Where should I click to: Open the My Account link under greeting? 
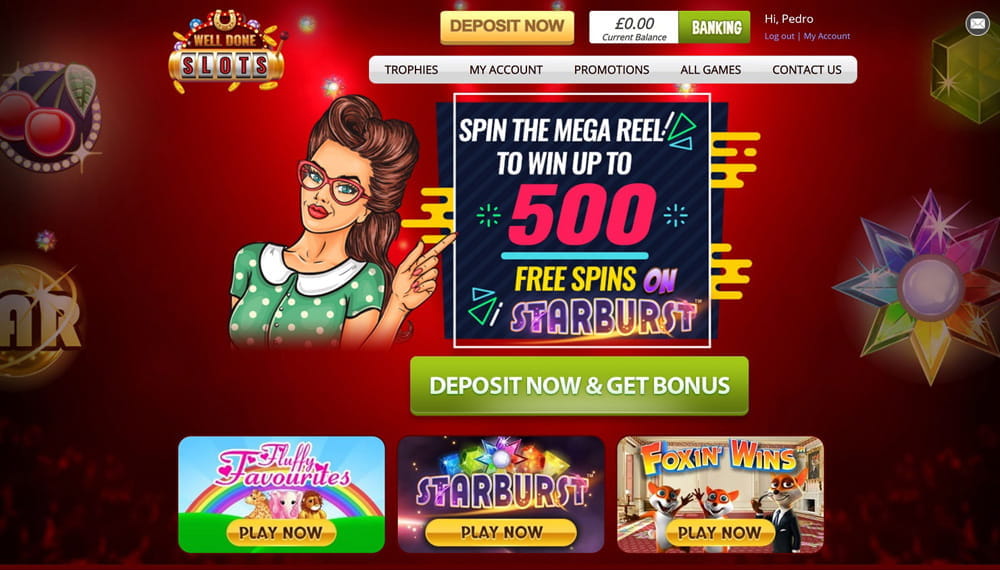[x=827, y=36]
